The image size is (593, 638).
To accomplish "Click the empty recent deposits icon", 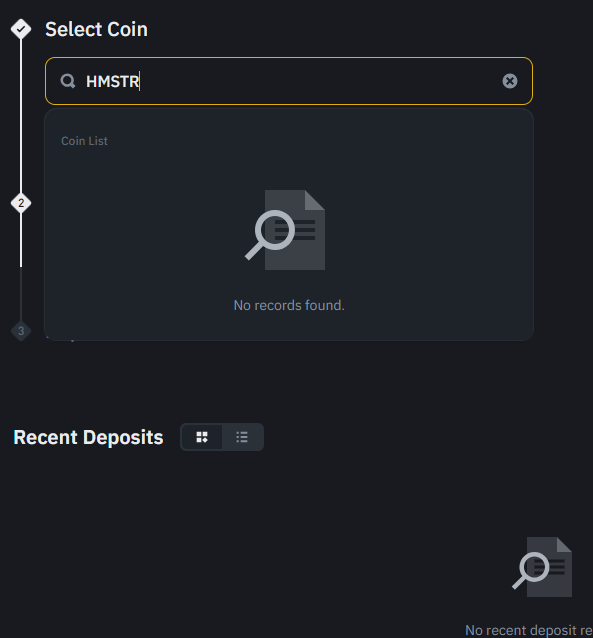I will [x=542, y=567].
